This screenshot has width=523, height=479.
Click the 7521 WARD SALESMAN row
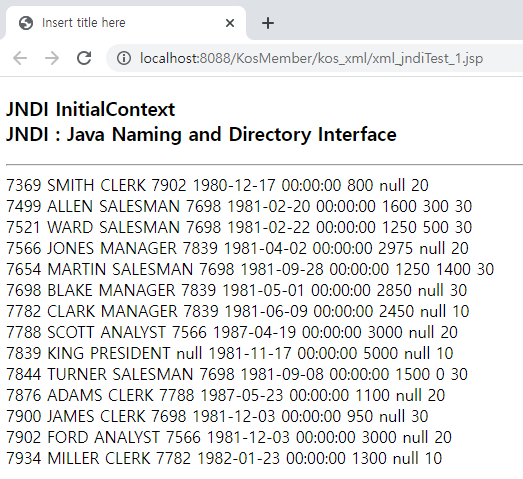(x=239, y=227)
